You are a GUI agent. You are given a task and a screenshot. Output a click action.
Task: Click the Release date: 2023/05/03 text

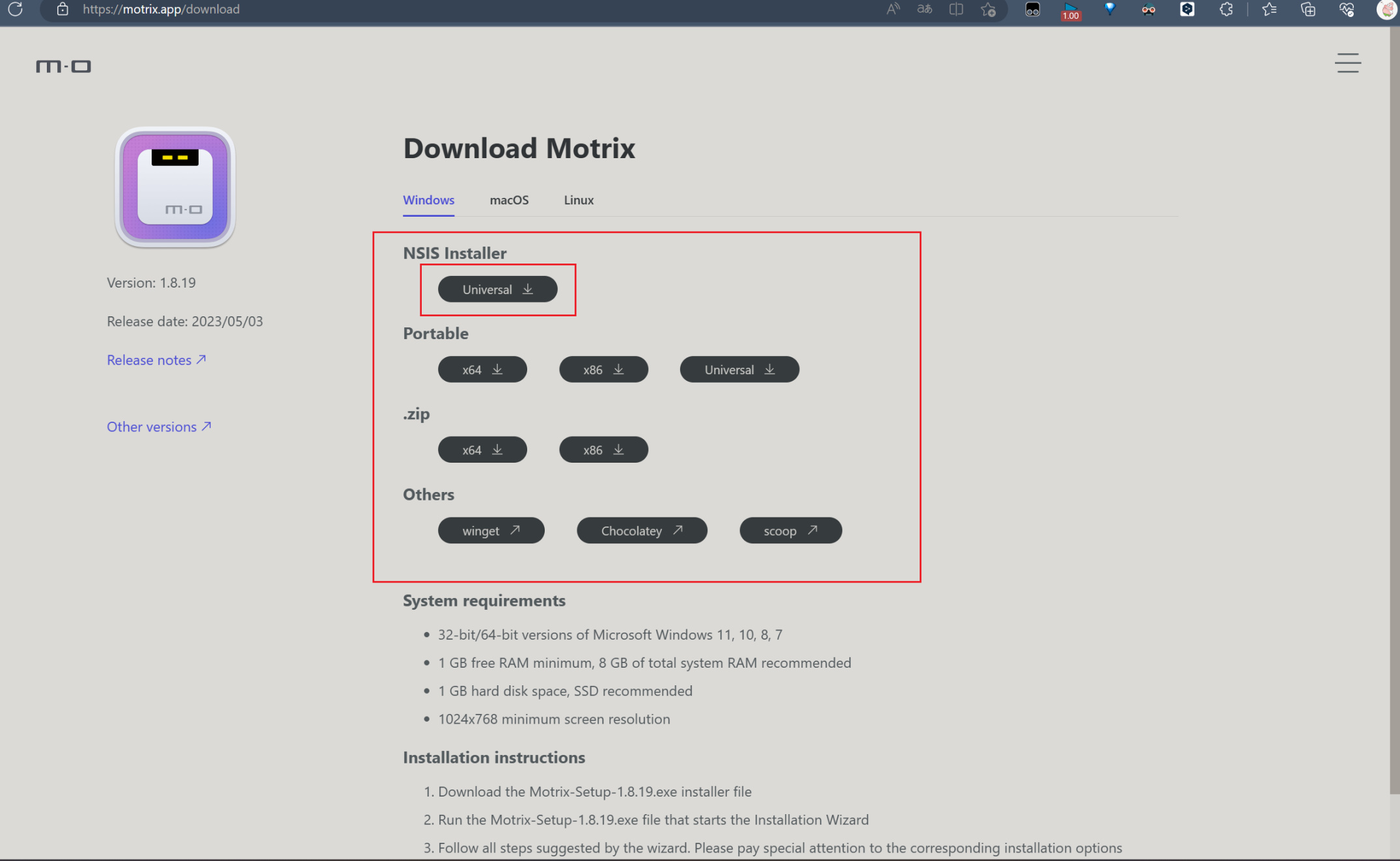click(185, 321)
